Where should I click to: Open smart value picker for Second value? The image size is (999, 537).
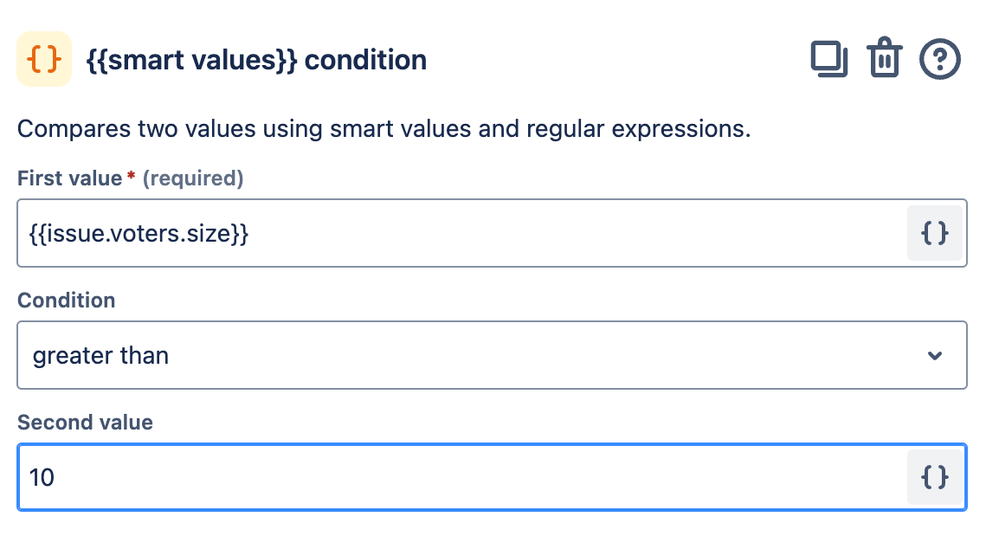934,477
